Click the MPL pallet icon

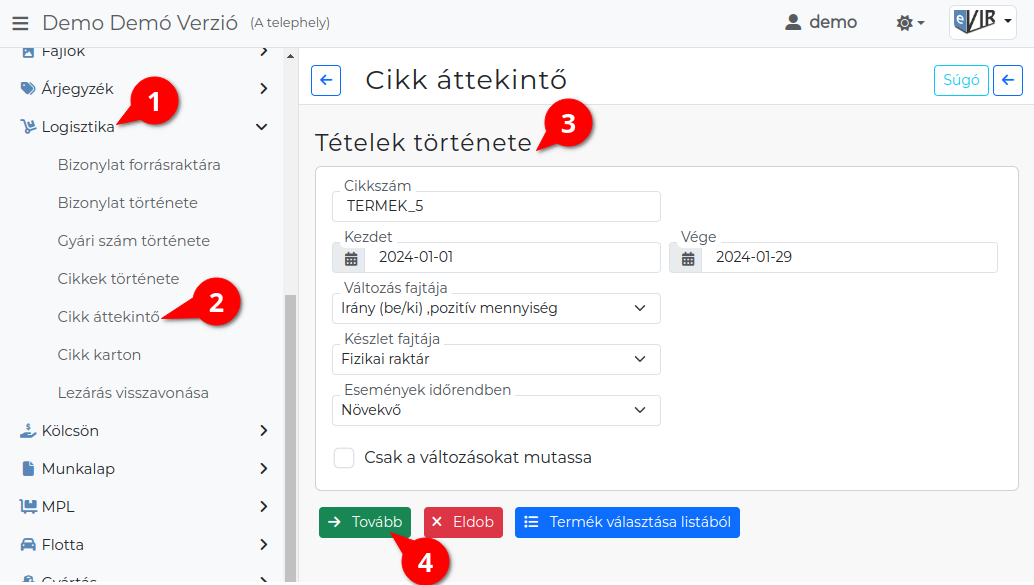(28, 507)
